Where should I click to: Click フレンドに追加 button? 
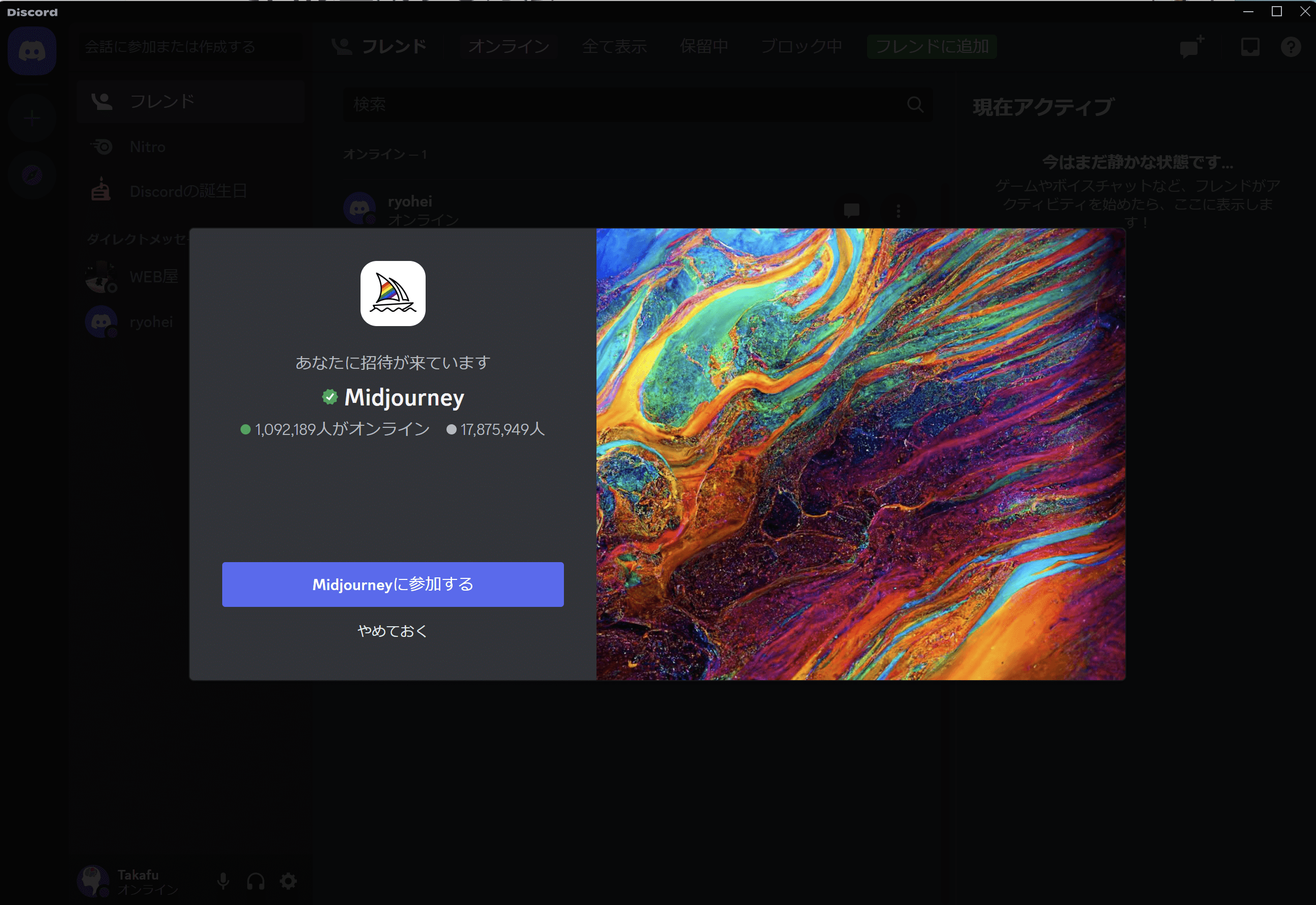tap(932, 46)
